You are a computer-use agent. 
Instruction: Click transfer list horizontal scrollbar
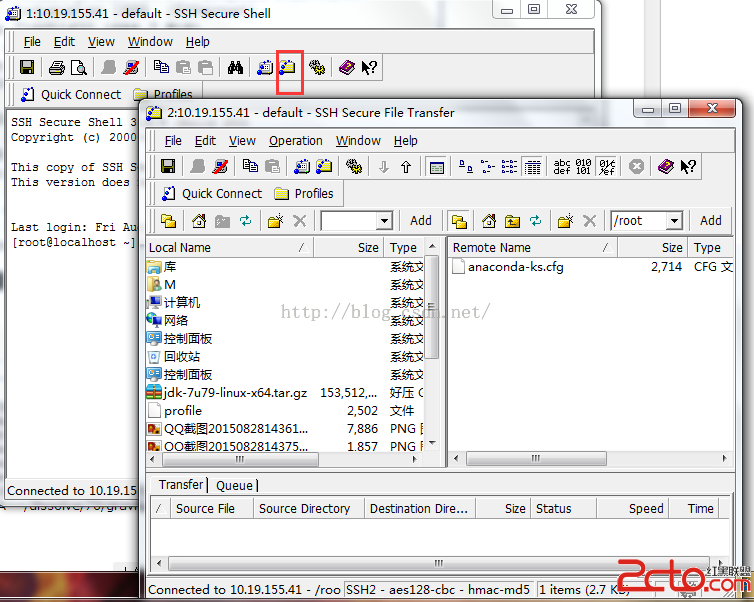pyautogui.click(x=439, y=563)
